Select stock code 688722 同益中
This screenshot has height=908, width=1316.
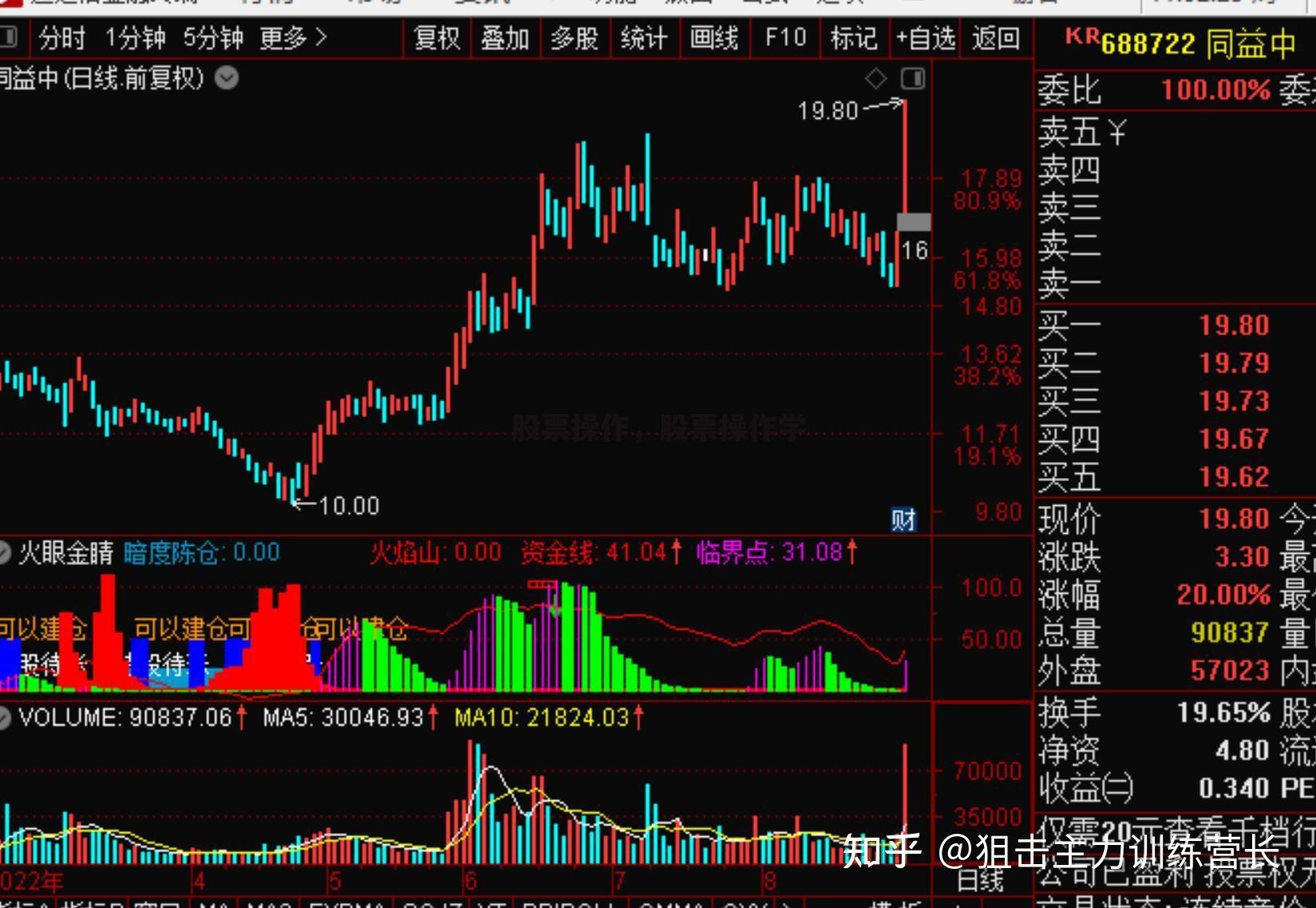(1198, 44)
